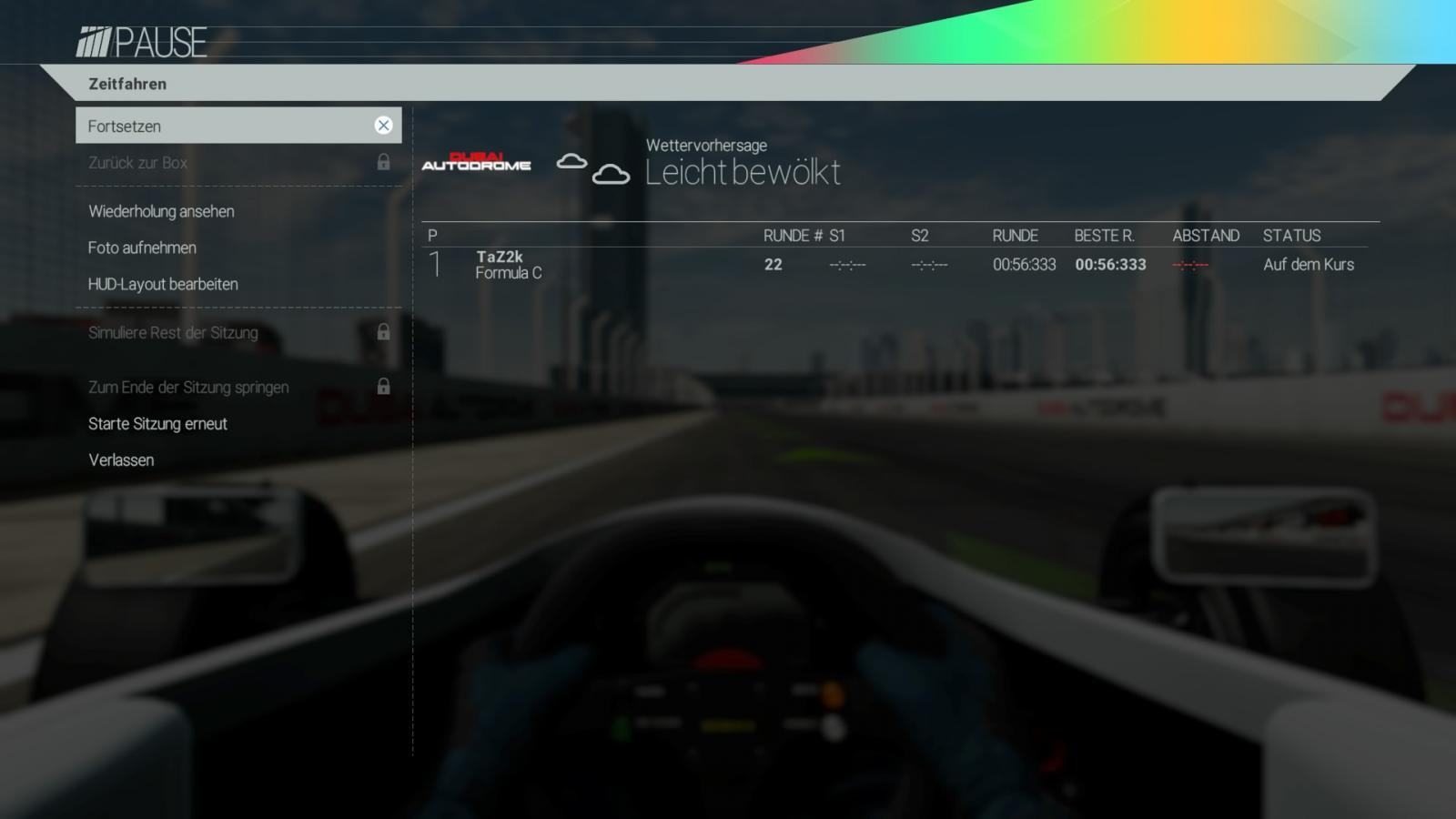This screenshot has height=819, width=1456.
Task: Click the Auf dem Kurs status
Action: coord(1309,265)
